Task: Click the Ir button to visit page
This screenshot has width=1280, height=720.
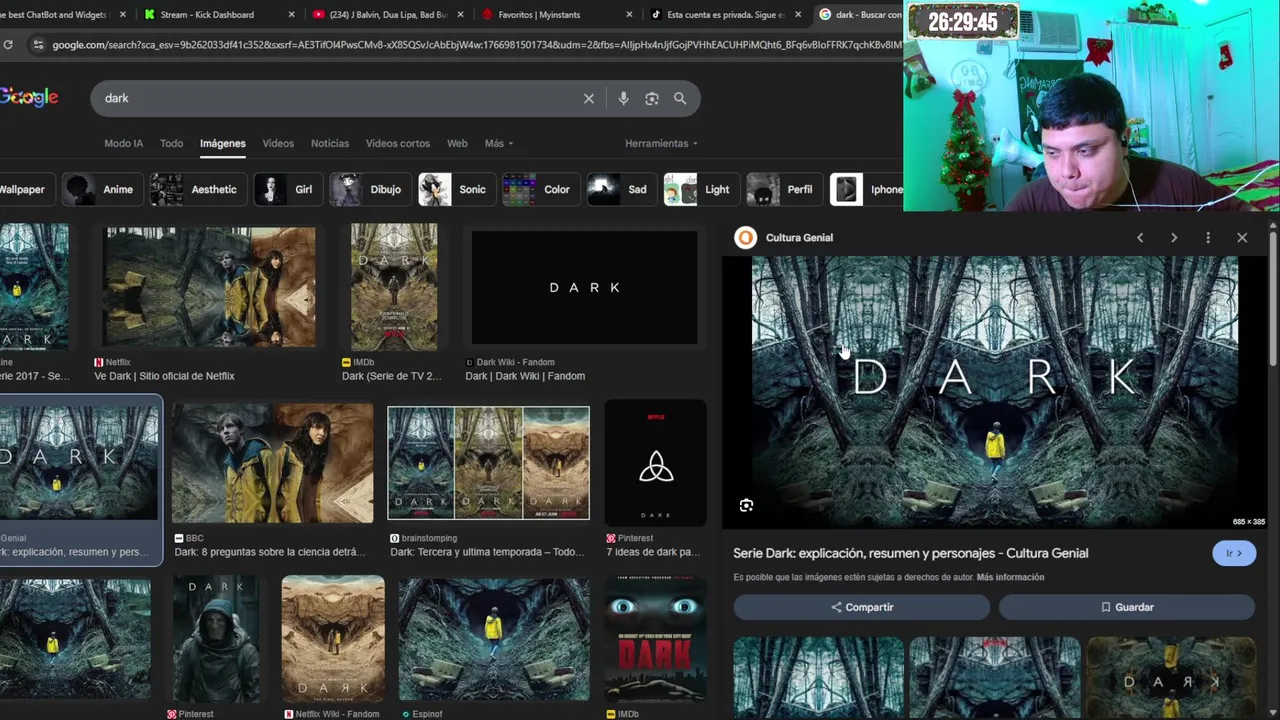Action: 1234,553
